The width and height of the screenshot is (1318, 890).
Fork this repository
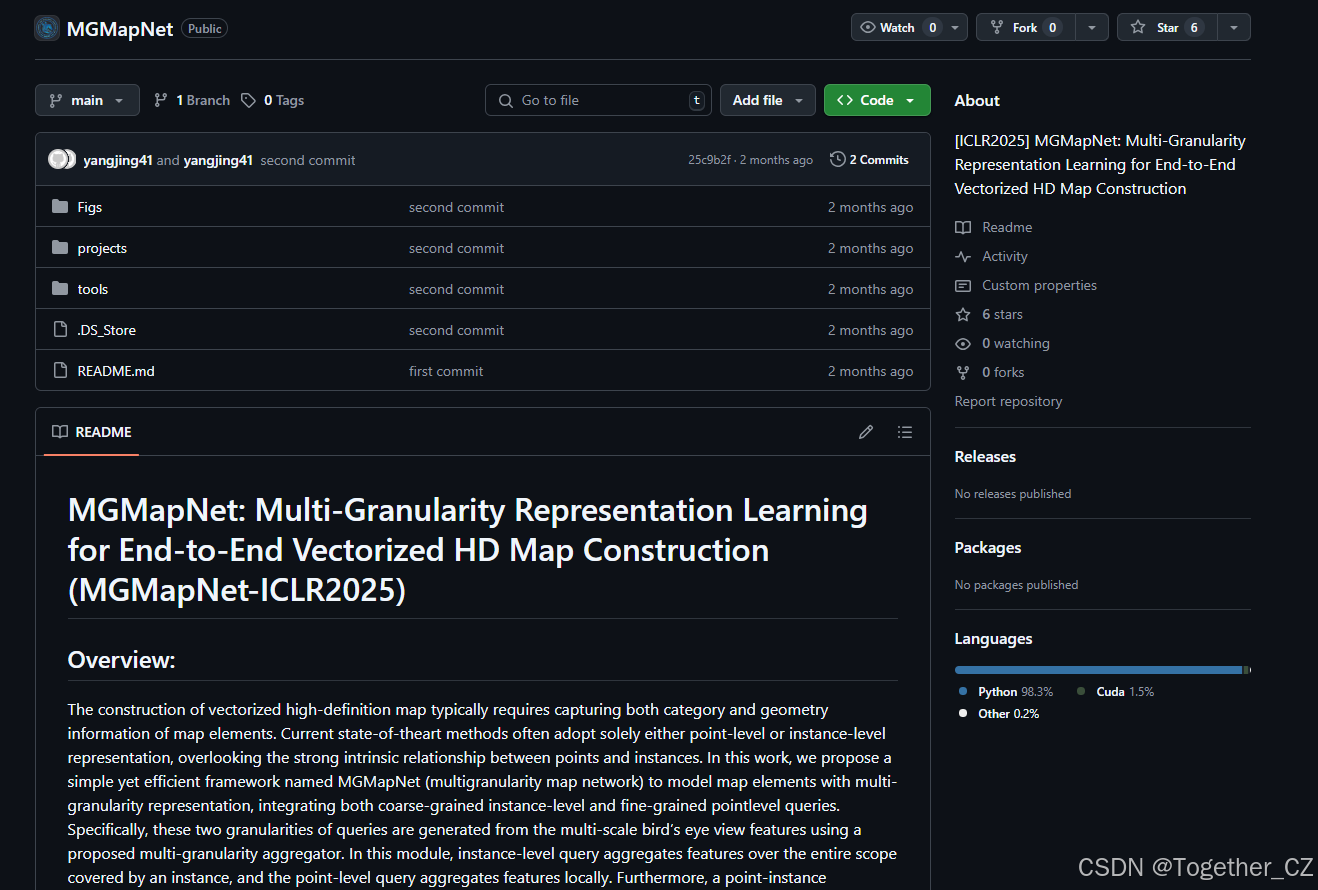point(1024,27)
